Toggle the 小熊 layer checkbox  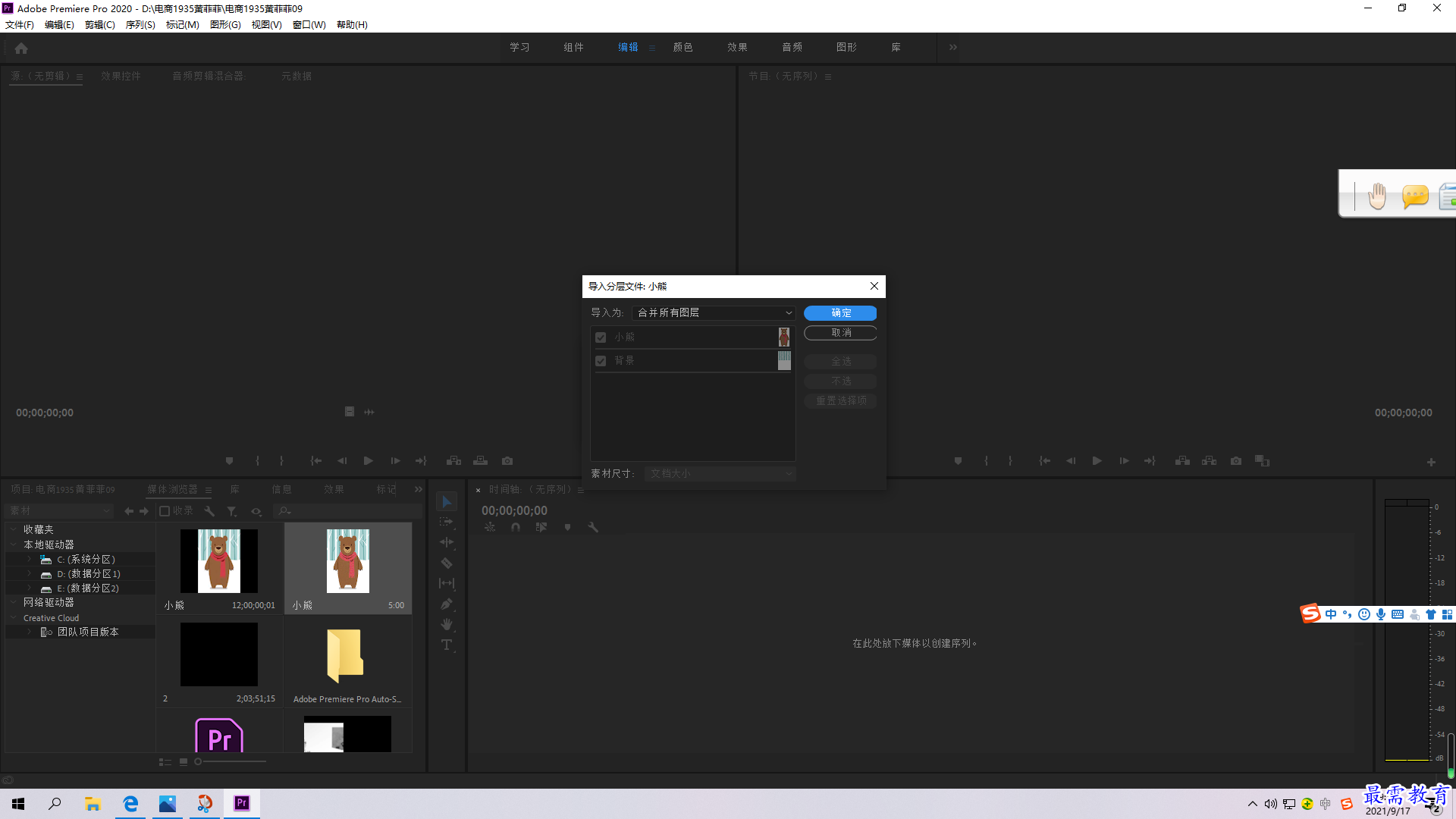pyautogui.click(x=601, y=337)
